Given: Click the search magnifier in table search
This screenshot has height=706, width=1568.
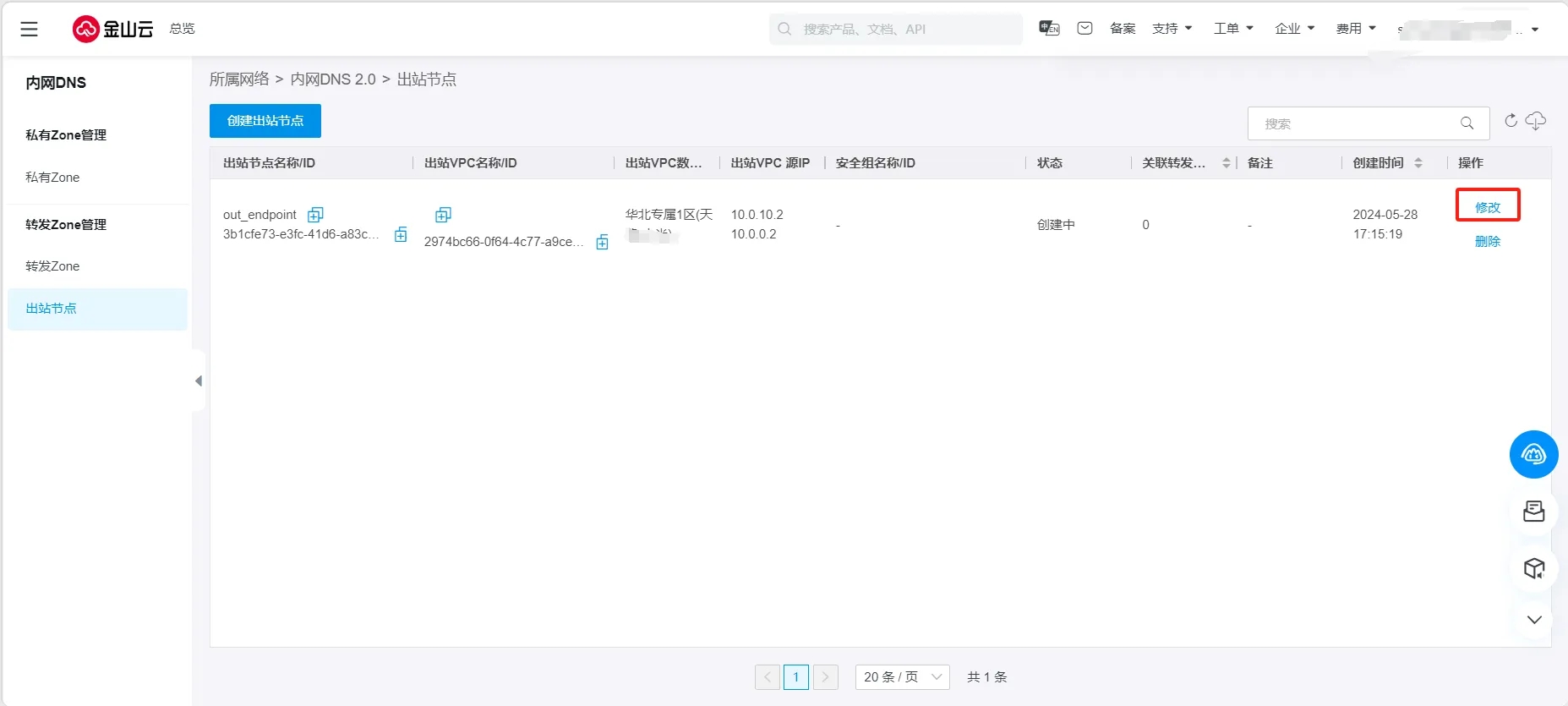Looking at the screenshot, I should (1467, 123).
